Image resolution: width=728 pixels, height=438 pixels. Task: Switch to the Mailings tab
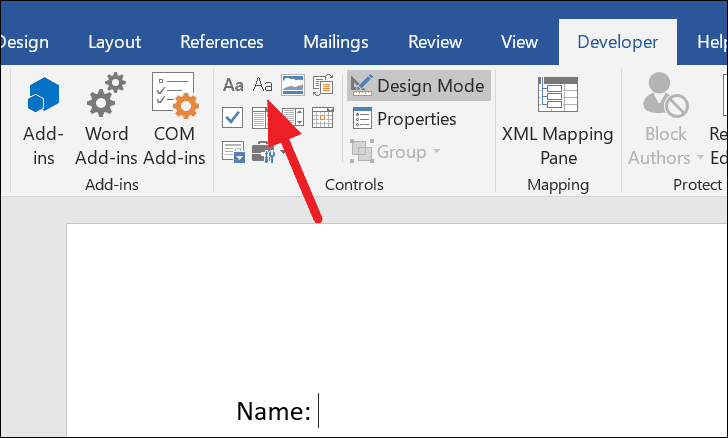coord(336,42)
